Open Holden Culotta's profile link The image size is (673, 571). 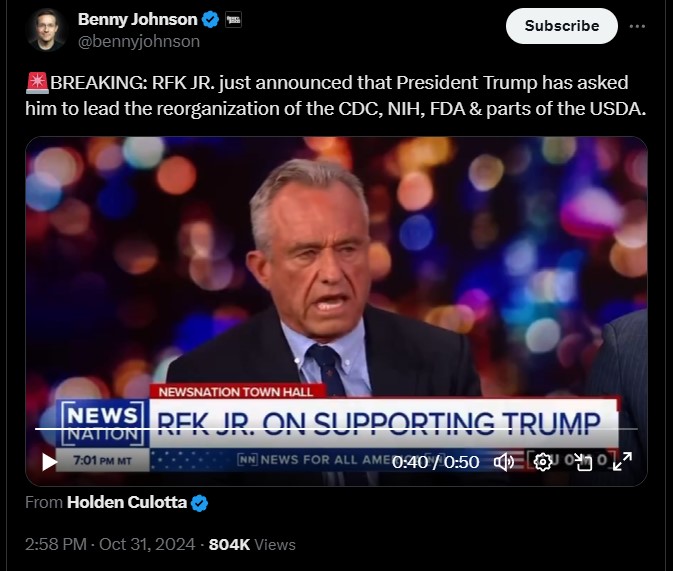(127, 502)
